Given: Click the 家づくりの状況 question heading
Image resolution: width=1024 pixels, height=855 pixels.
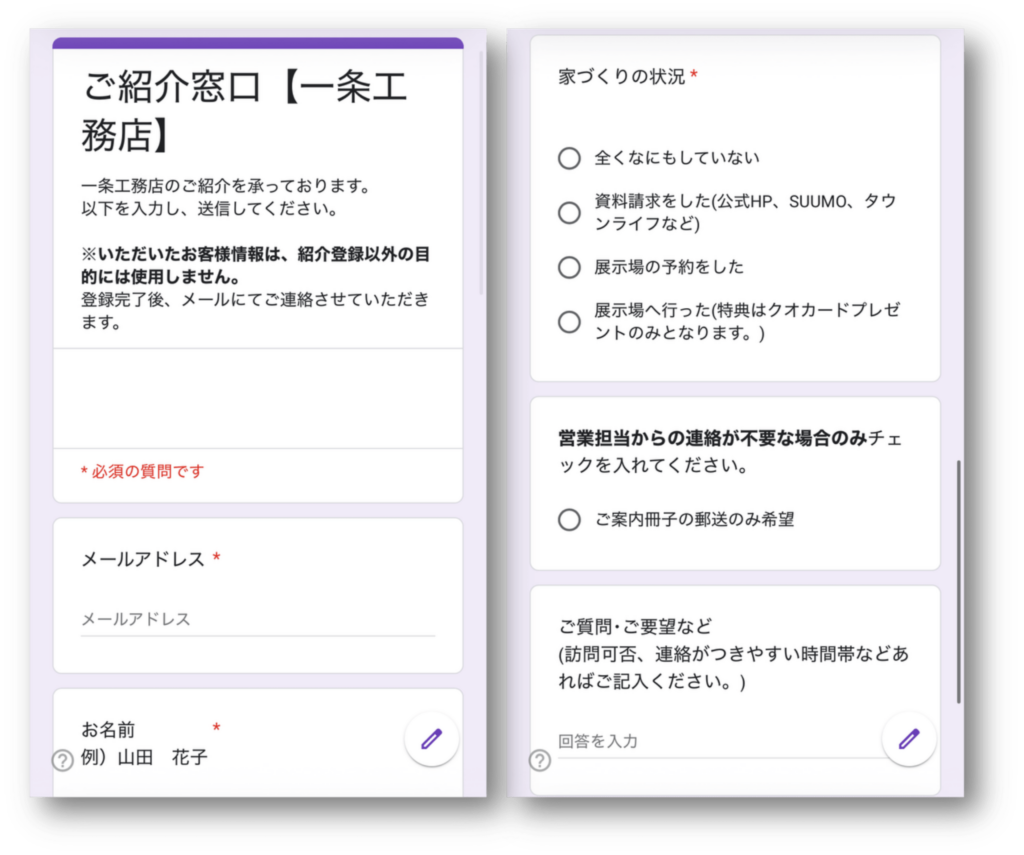Looking at the screenshot, I should pos(622,77).
